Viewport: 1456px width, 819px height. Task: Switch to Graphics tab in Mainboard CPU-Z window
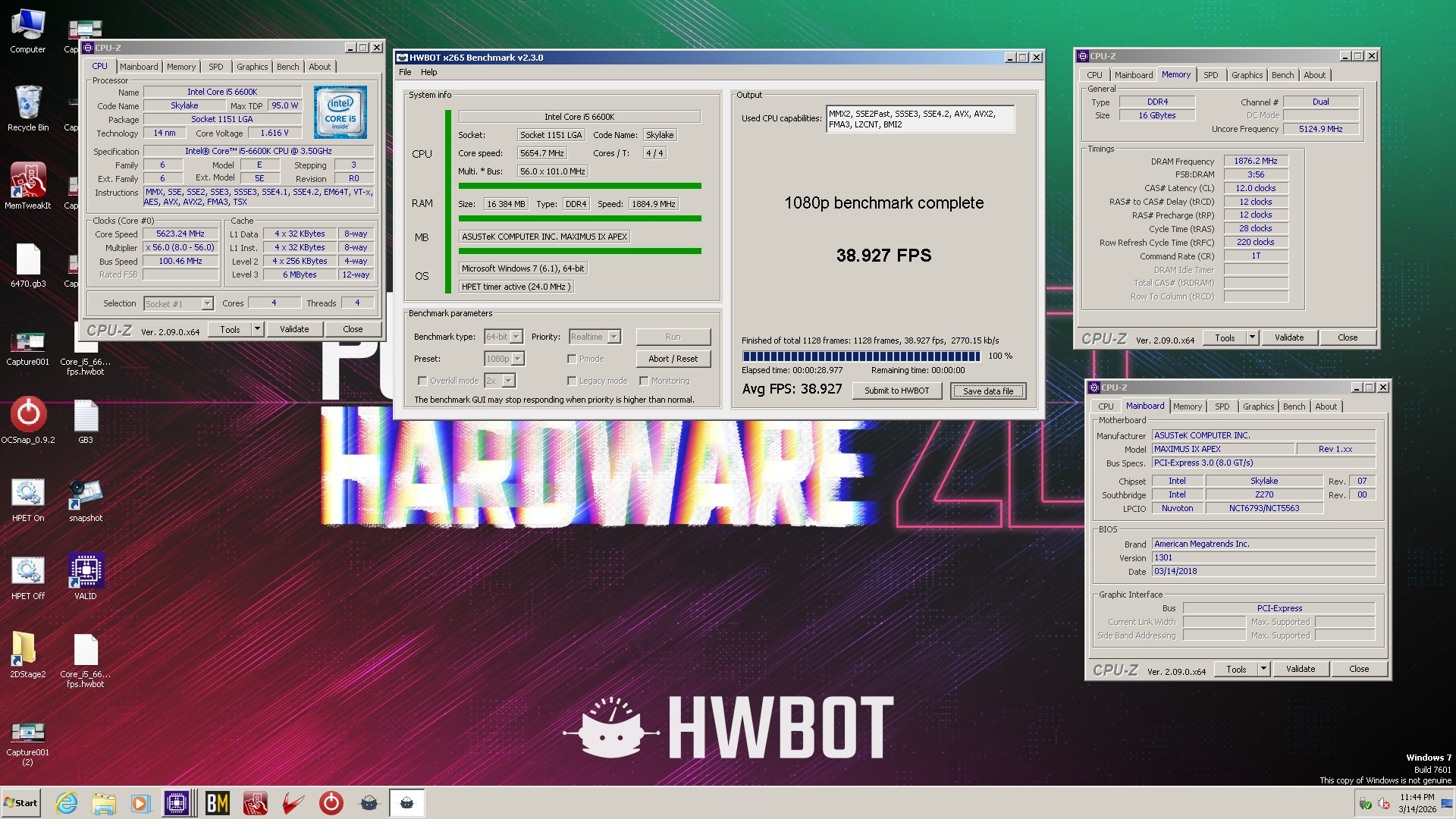pyautogui.click(x=1259, y=406)
